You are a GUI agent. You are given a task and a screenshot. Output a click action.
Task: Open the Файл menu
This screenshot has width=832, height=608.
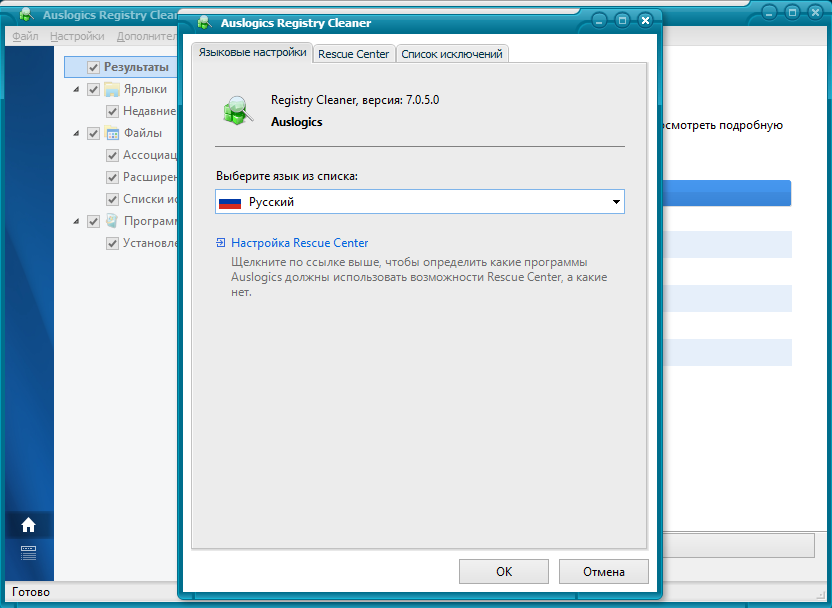coord(25,36)
